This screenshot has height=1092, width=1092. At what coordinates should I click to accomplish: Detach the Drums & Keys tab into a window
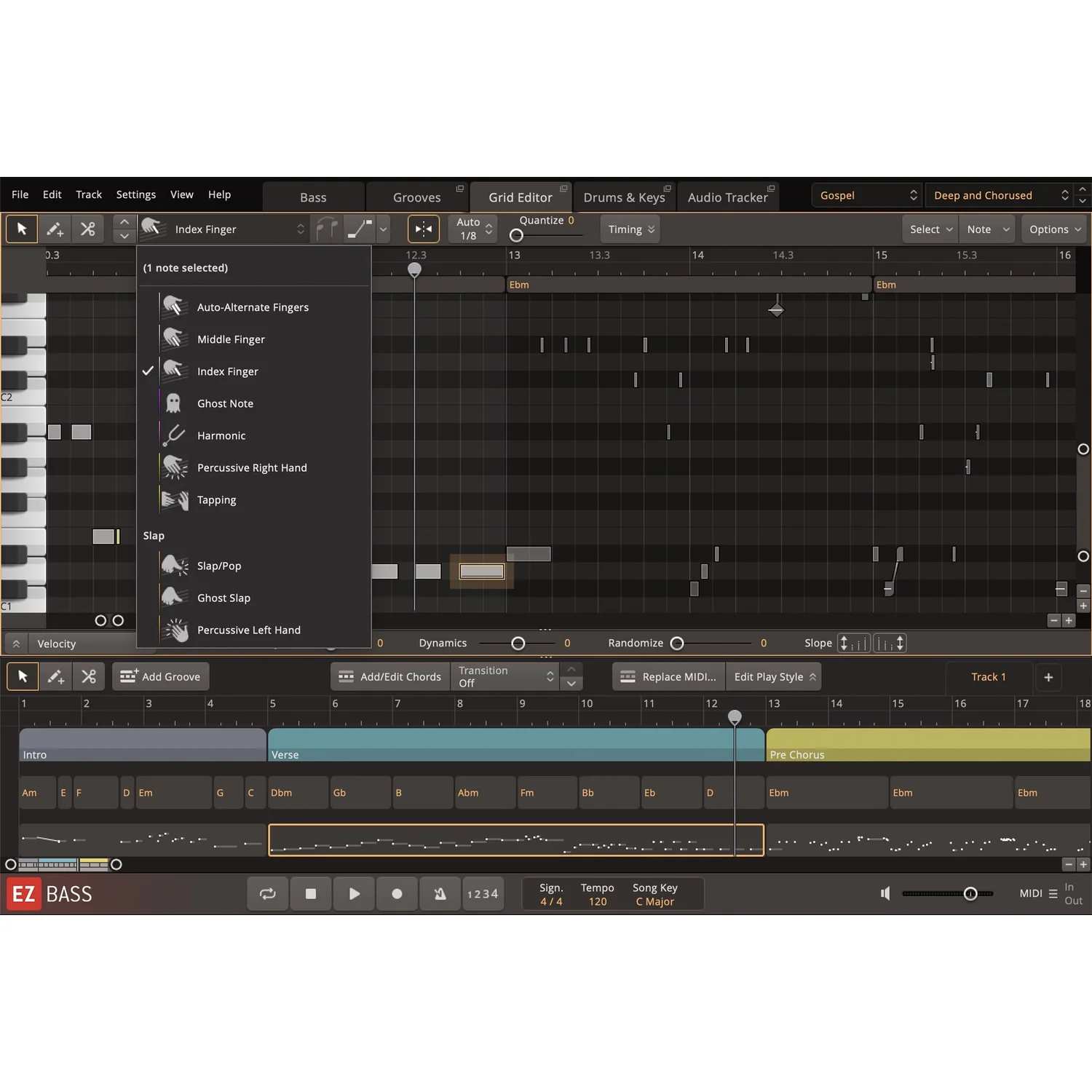[x=667, y=189]
